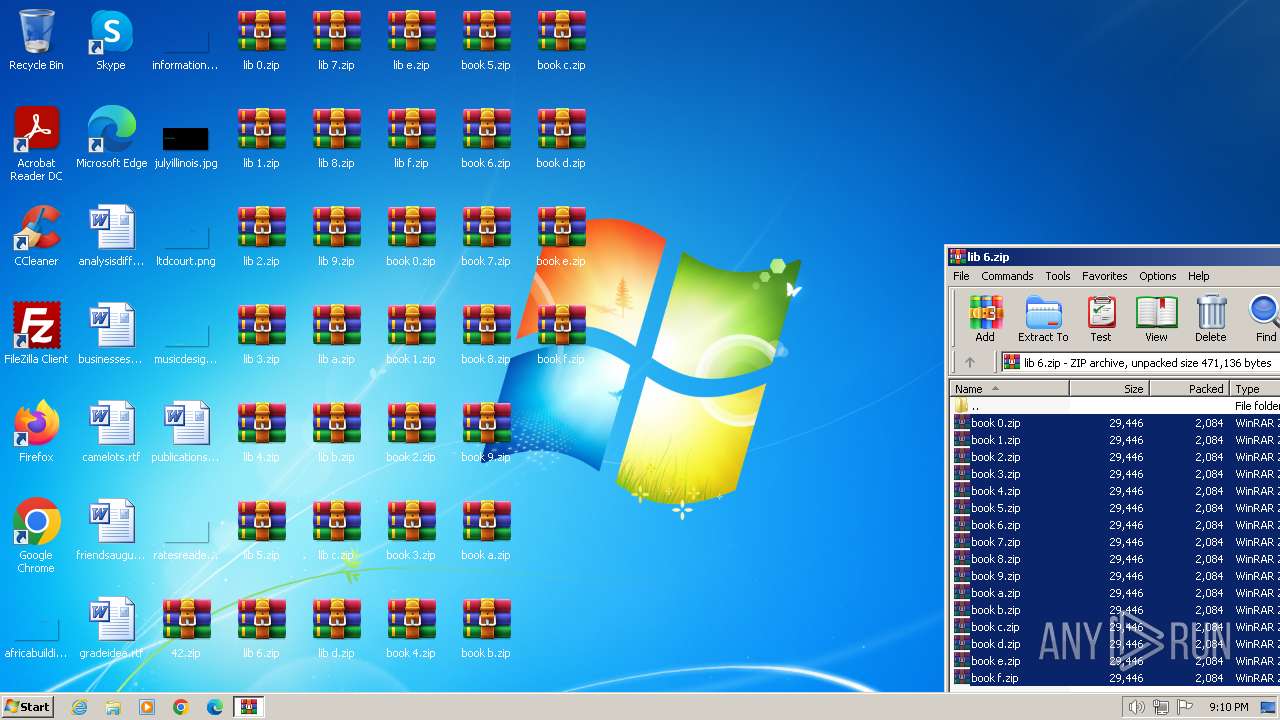
Task: Open Windows Media Player from taskbar
Action: tap(147, 707)
